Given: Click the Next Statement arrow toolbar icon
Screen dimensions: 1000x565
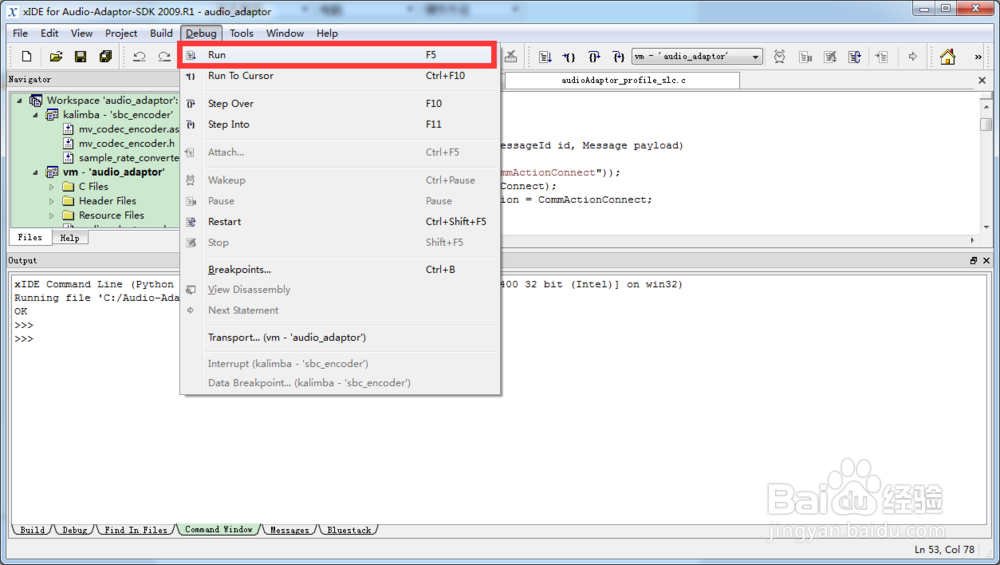Looking at the screenshot, I should coord(913,57).
